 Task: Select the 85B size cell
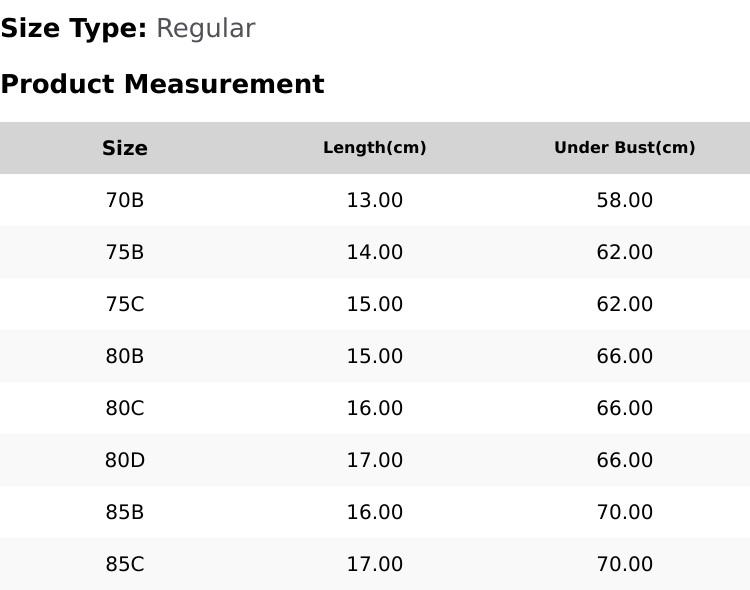(x=125, y=512)
